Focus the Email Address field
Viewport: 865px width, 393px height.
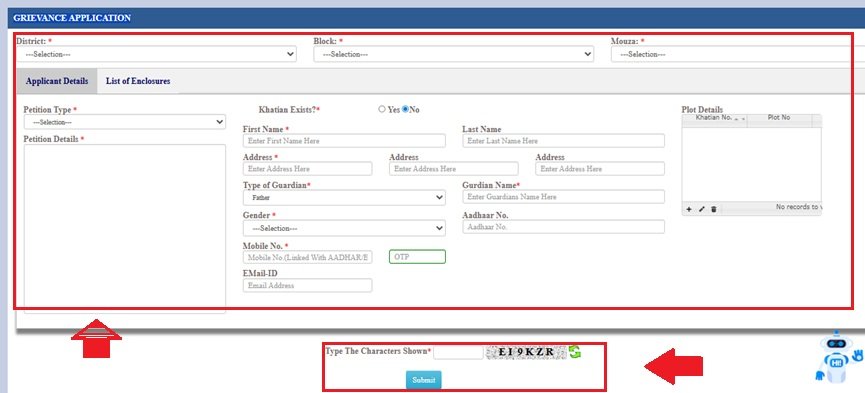click(307, 285)
